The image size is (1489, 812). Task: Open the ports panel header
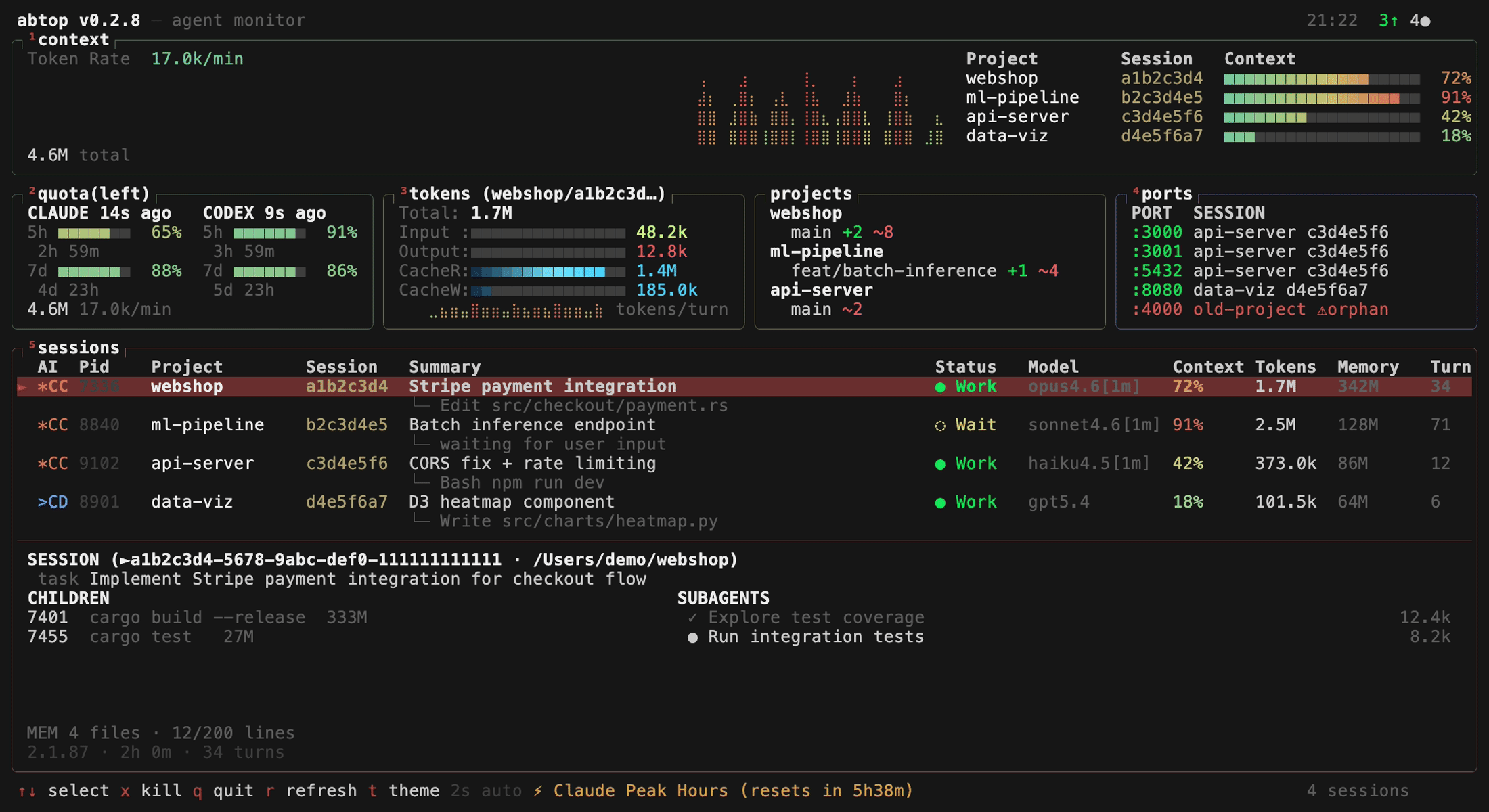tap(1165, 194)
